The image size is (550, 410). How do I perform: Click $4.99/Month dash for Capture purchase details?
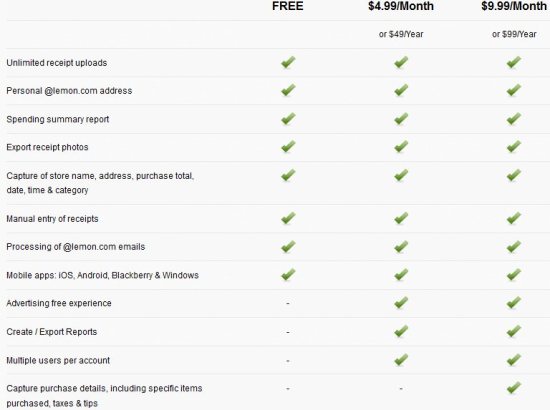coord(401,388)
